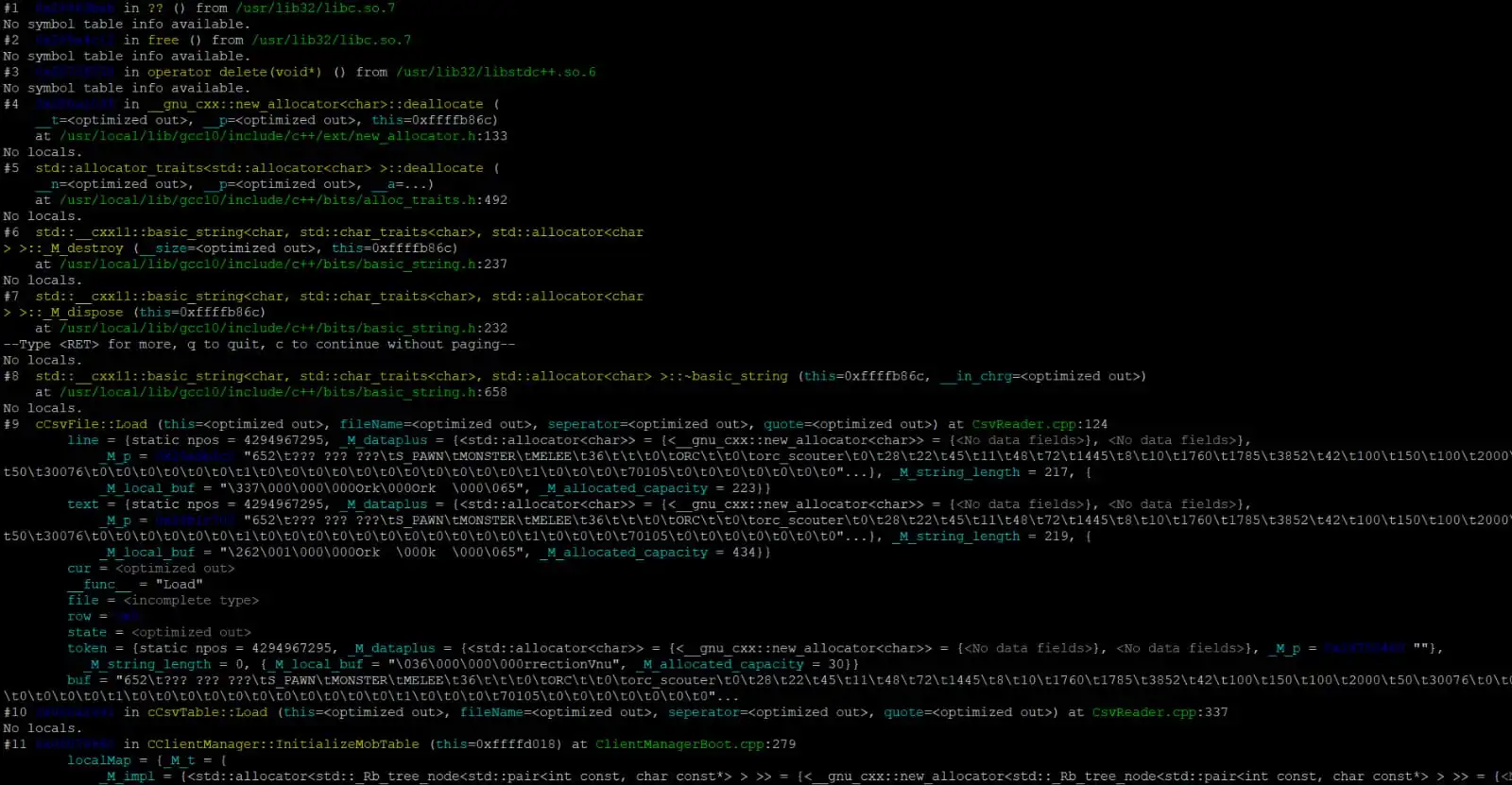Click the 'localMap' variable in frame #11
1512x785 pixels.
point(99,760)
